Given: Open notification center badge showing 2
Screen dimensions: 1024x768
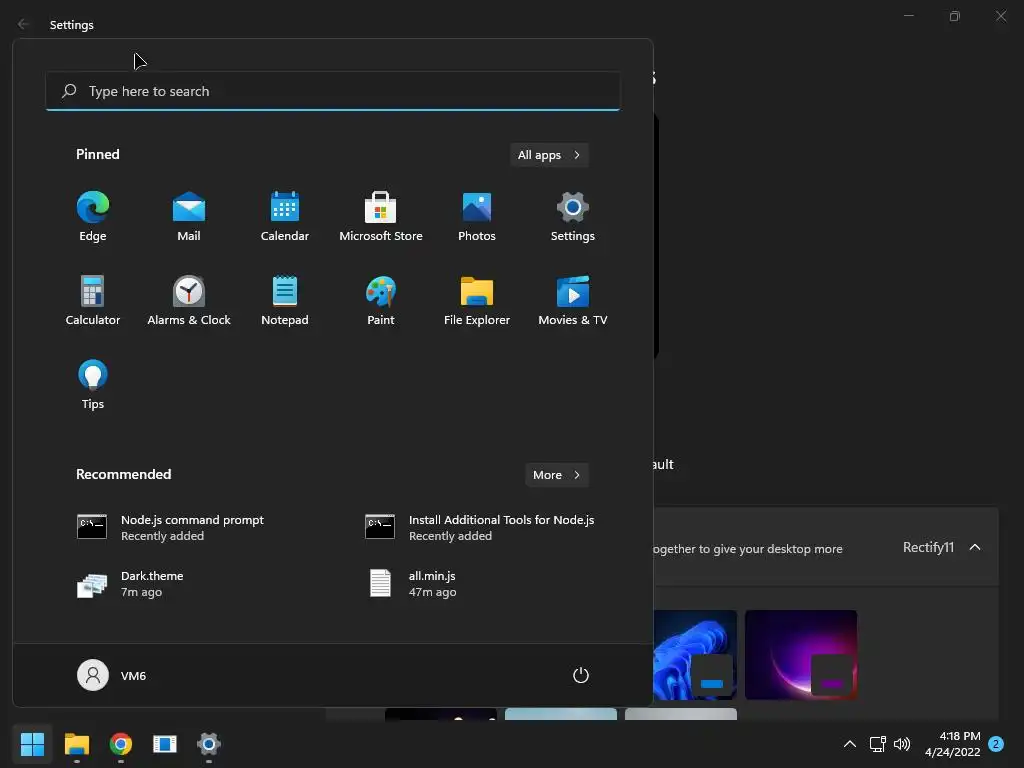Looking at the screenshot, I should pos(996,744).
